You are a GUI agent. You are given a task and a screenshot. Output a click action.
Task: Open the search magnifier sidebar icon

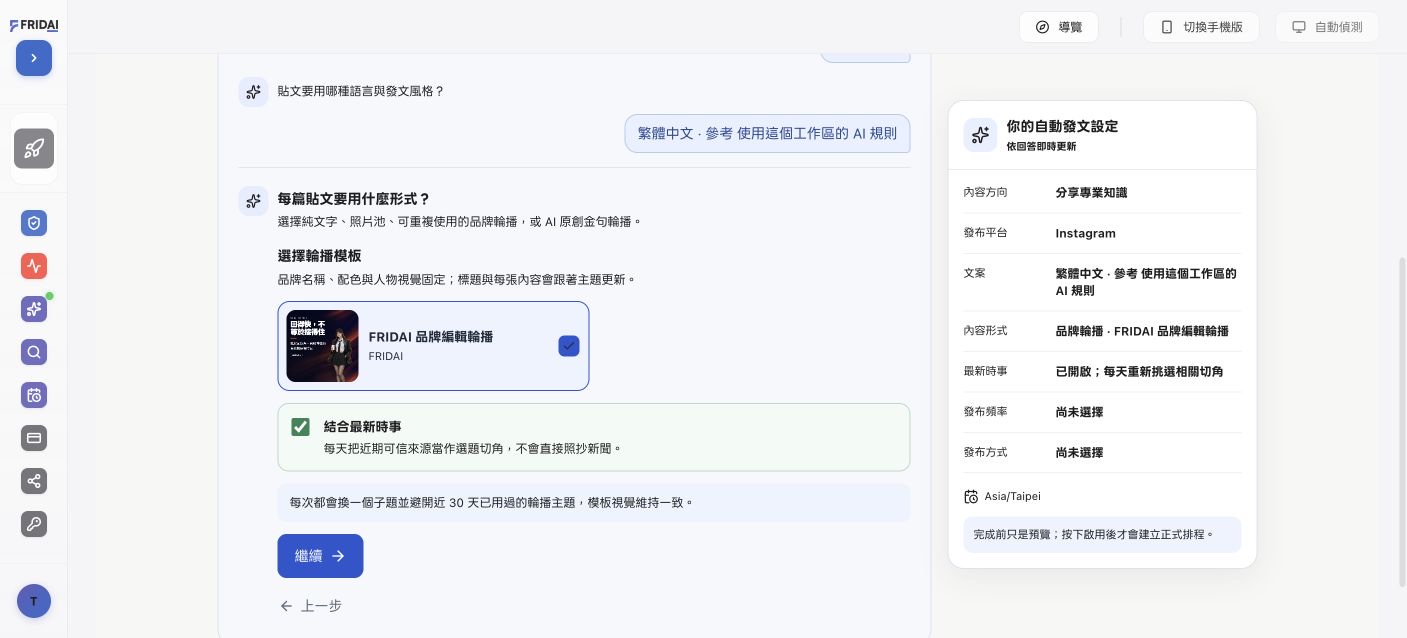34,352
